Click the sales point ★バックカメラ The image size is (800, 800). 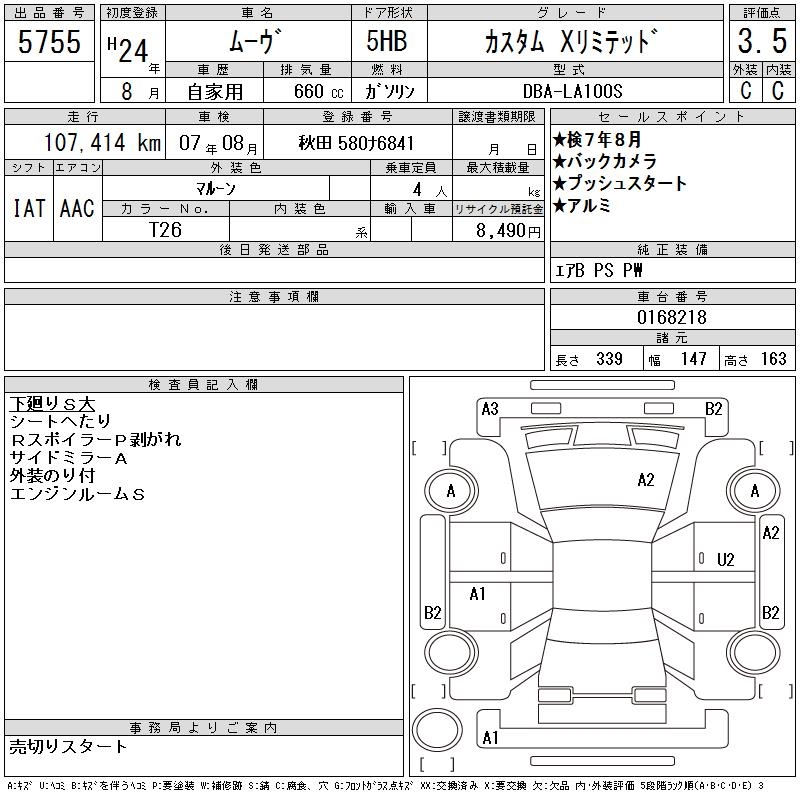coord(604,161)
